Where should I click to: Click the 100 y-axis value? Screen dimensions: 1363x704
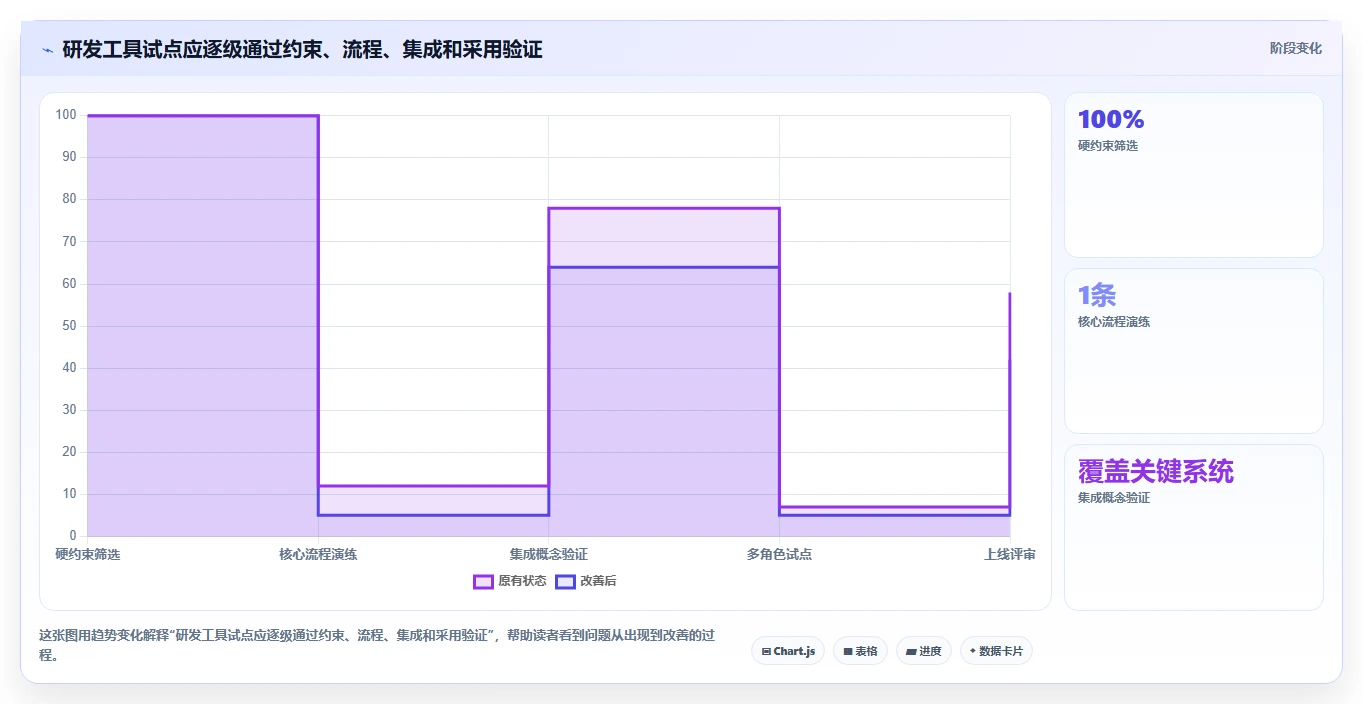[x=66, y=115]
